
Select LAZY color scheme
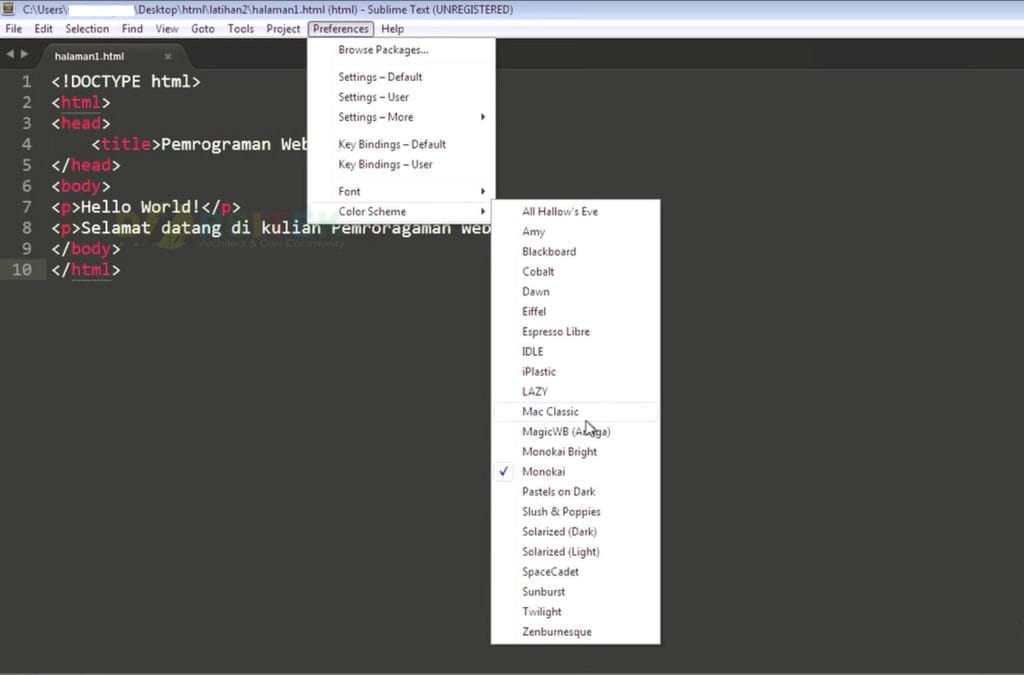tap(575, 392)
